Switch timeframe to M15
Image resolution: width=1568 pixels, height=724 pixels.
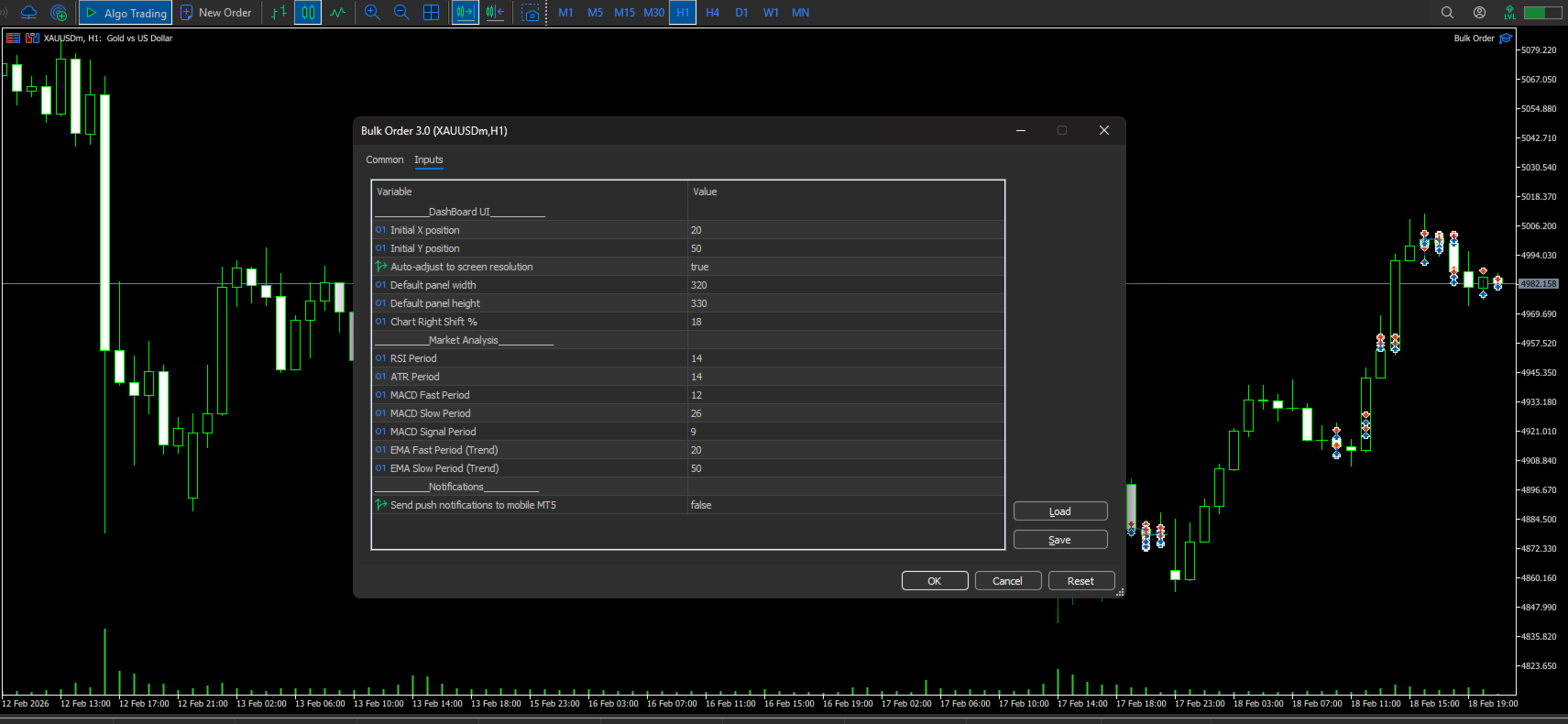[x=624, y=13]
